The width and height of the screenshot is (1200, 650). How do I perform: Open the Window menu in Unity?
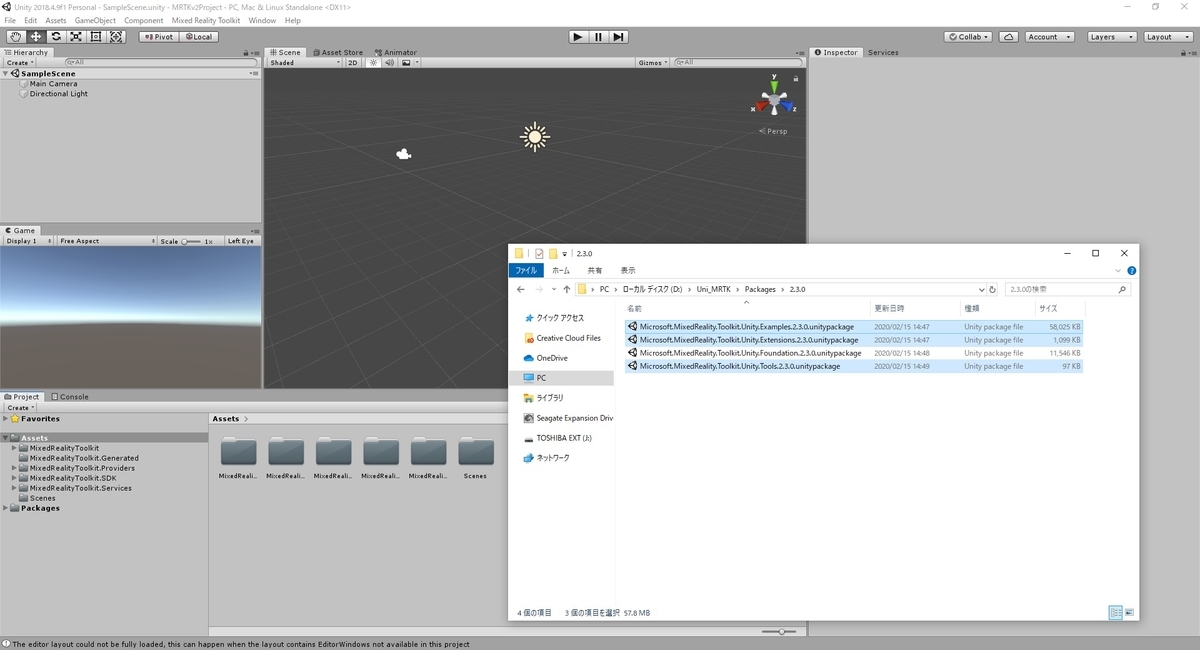pyautogui.click(x=262, y=20)
